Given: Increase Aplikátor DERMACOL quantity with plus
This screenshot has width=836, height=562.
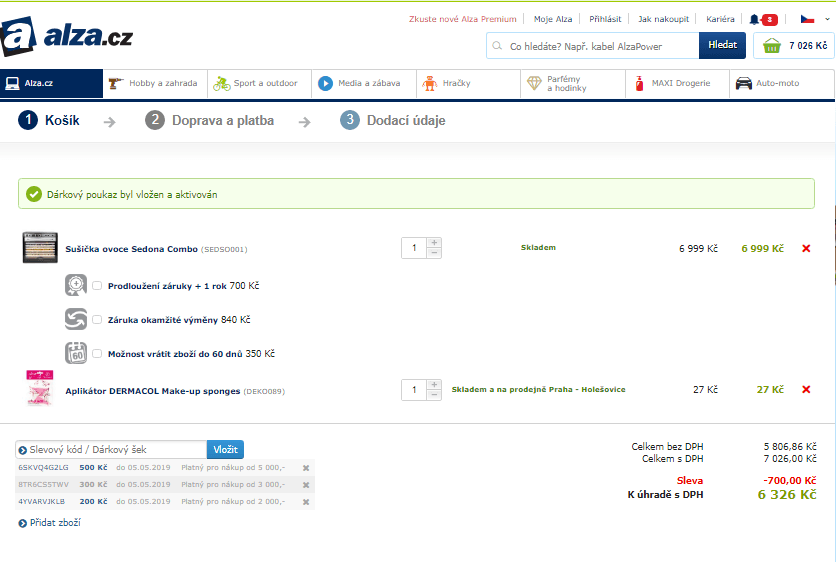Looking at the screenshot, I should click(434, 384).
